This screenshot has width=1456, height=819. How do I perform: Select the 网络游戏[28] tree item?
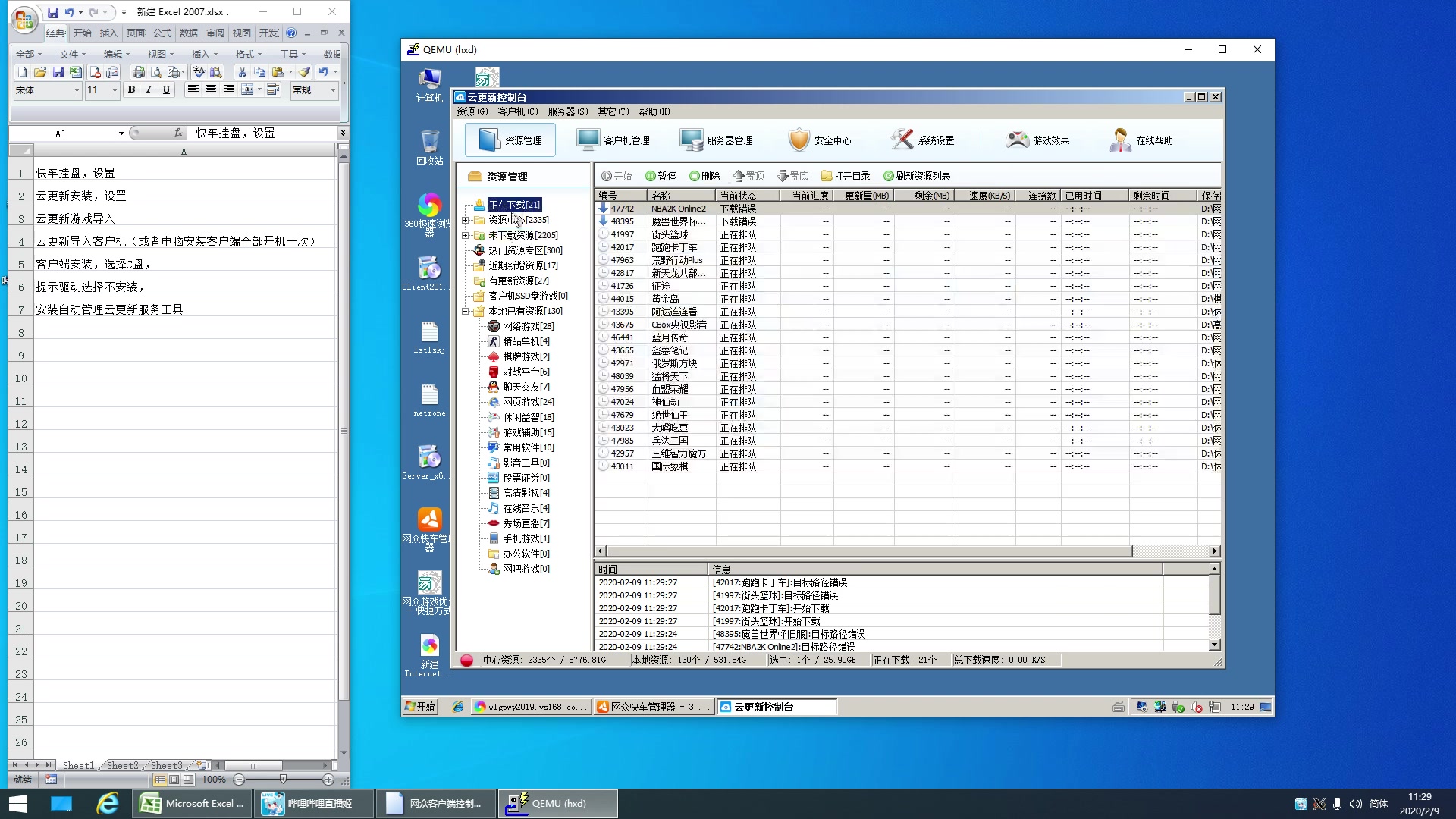point(528,326)
